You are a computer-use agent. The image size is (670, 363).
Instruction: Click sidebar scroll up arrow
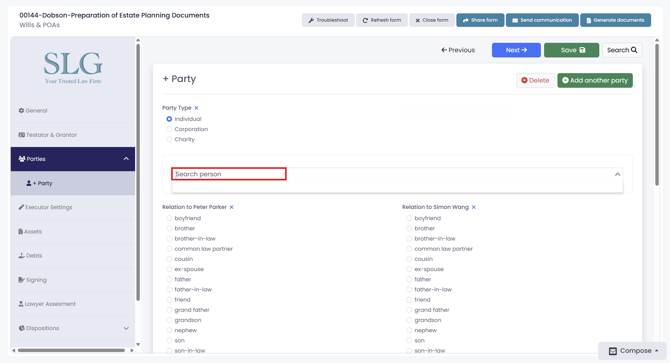click(x=138, y=40)
